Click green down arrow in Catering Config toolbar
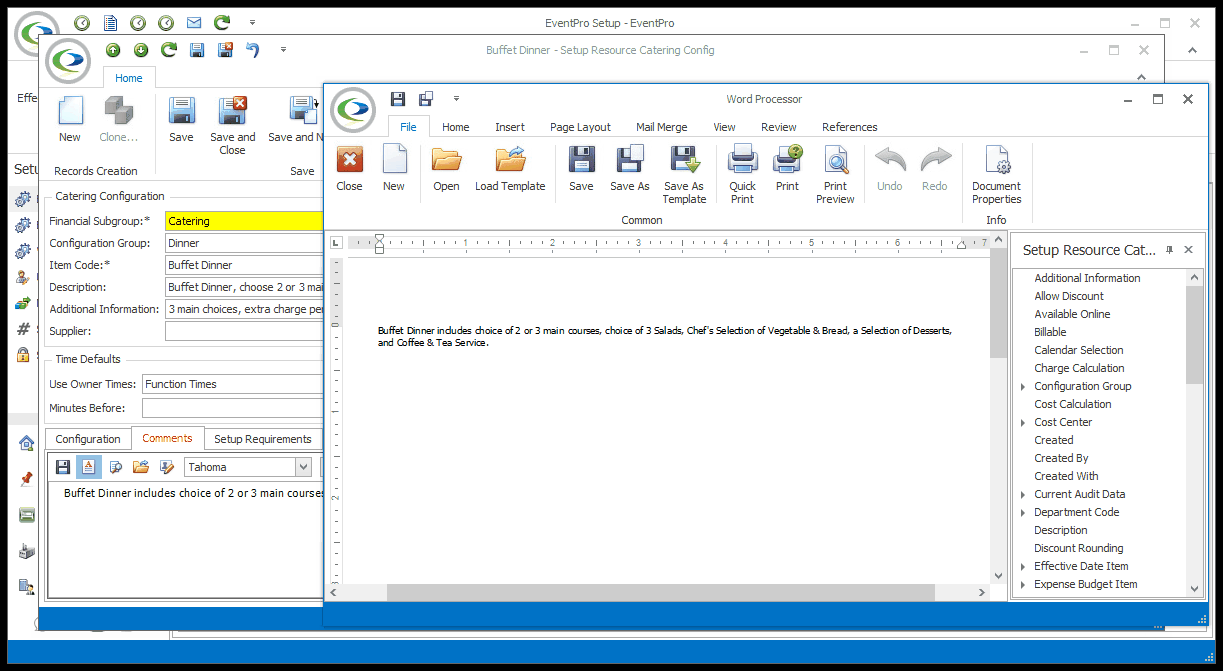The image size is (1223, 671). tap(141, 50)
